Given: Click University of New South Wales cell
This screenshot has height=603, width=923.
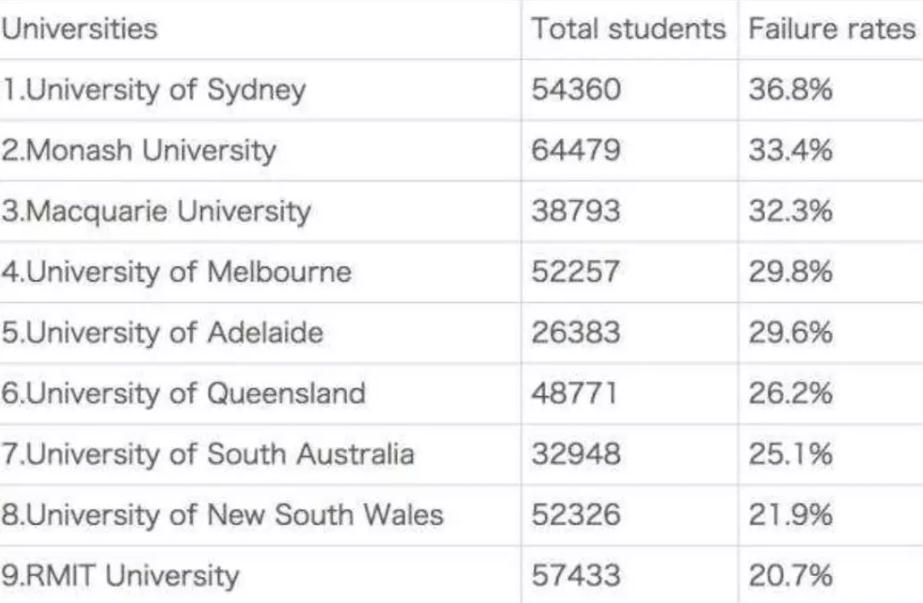Looking at the screenshot, I should click(223, 515).
